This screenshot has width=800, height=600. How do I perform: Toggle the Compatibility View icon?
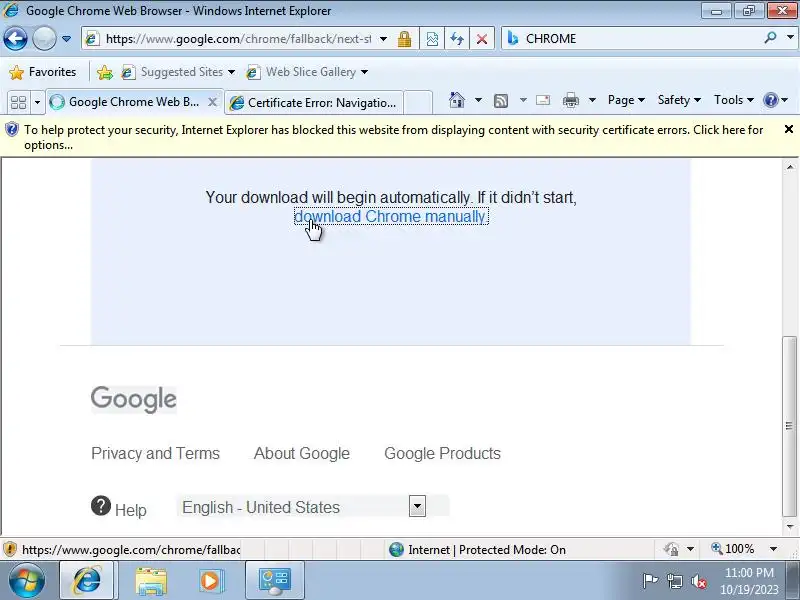(432, 39)
